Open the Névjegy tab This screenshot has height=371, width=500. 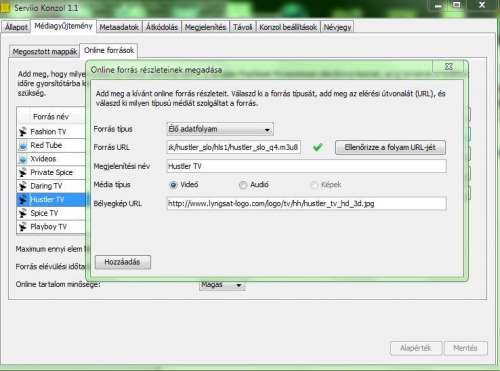[337, 27]
